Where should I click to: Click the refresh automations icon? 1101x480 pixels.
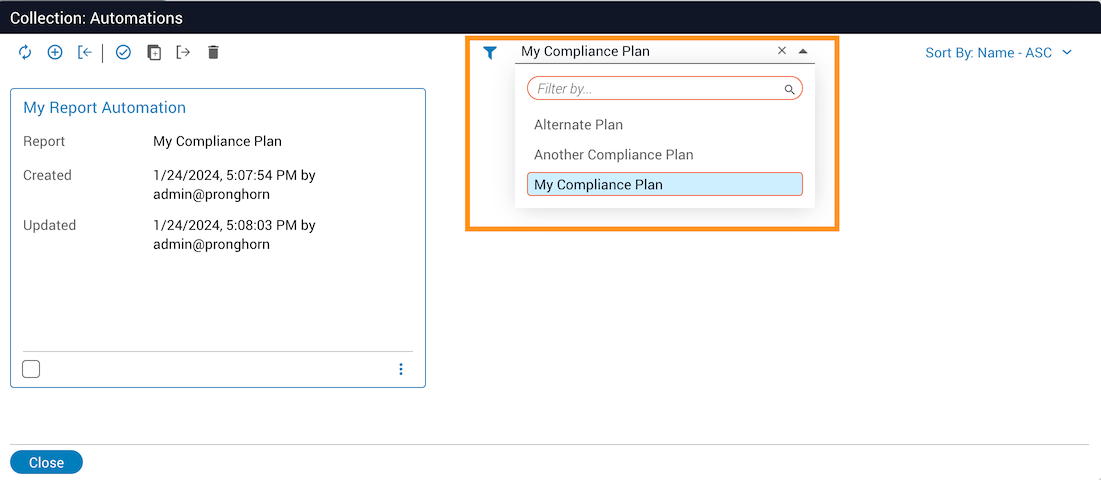[x=25, y=52]
